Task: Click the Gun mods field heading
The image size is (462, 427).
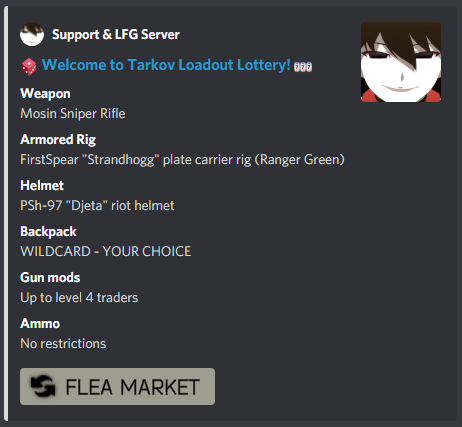Action: pyautogui.click(x=50, y=277)
